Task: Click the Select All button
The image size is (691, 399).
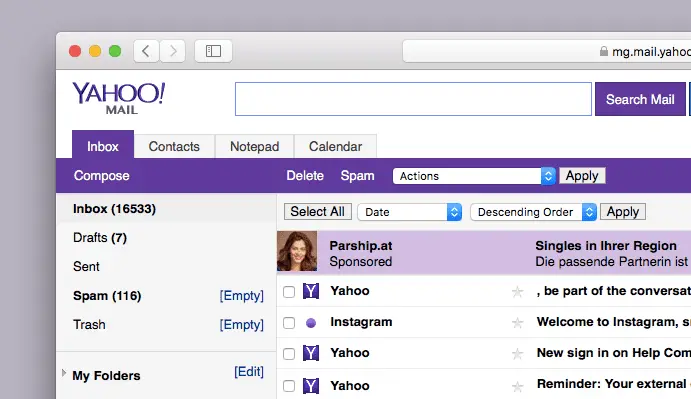Action: 317,212
